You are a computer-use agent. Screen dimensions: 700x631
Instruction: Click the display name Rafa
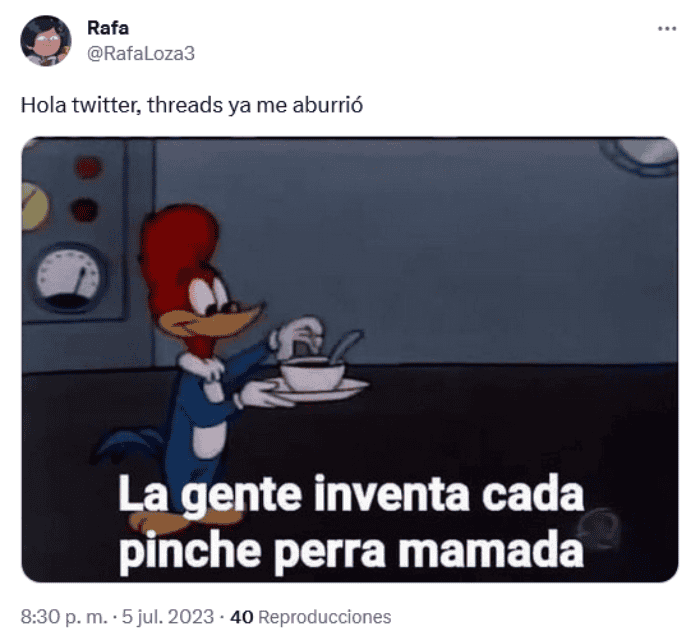point(108,28)
